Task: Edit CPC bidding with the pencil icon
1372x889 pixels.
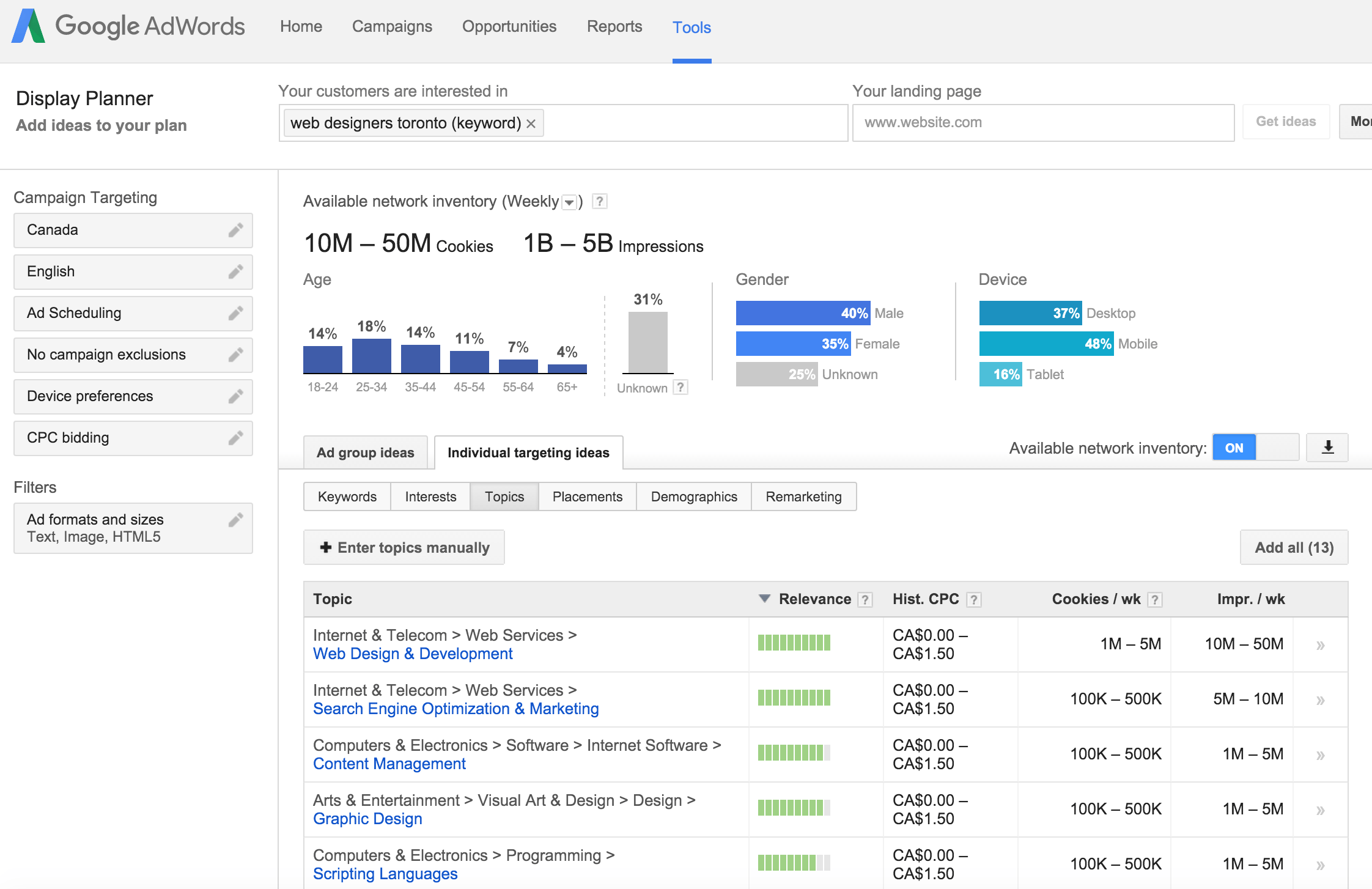Action: click(x=235, y=438)
